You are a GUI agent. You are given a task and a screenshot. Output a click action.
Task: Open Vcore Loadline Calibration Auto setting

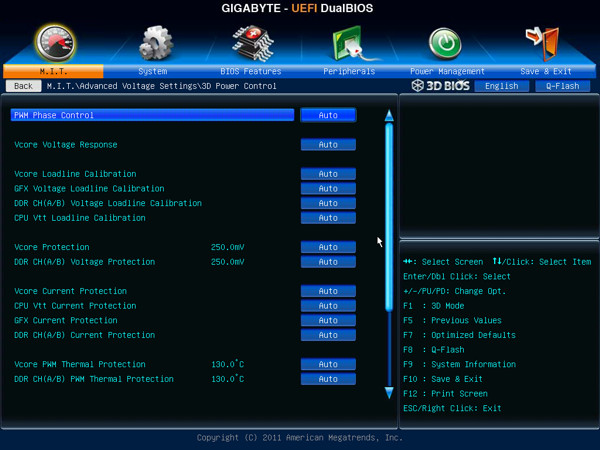click(x=328, y=174)
